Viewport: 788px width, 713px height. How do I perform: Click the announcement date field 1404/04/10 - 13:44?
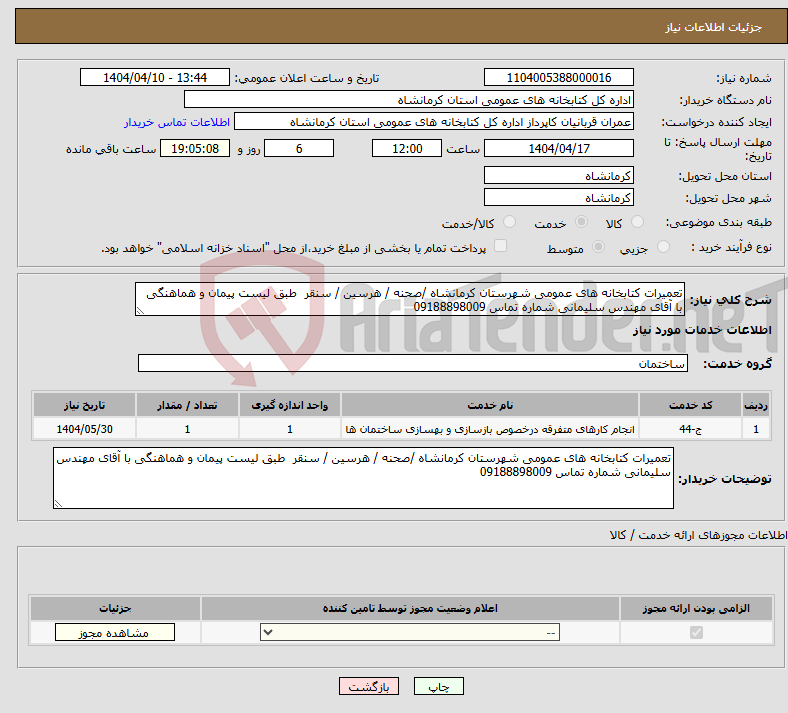[x=155, y=77]
